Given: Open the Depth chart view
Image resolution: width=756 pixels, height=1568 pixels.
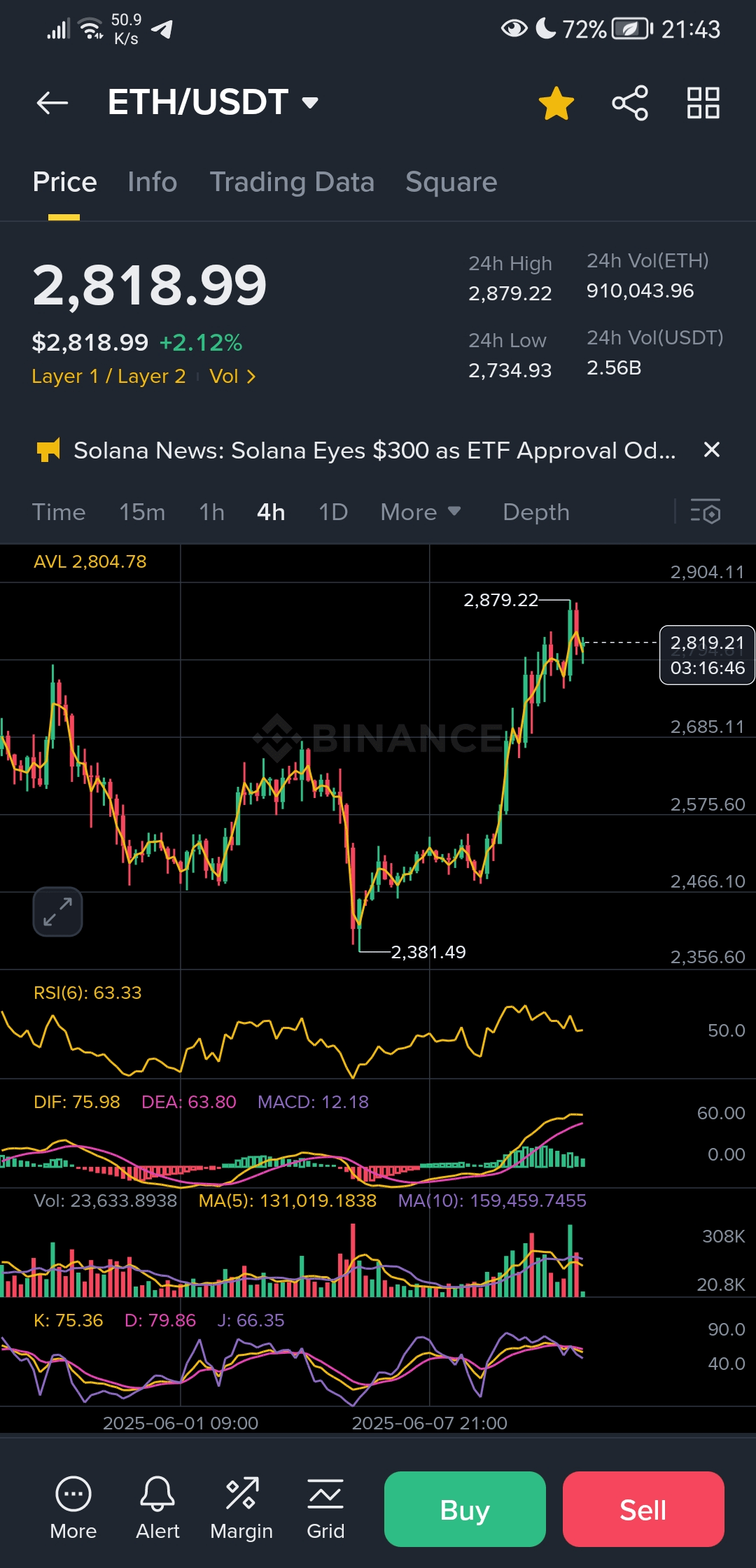Looking at the screenshot, I should click(x=536, y=512).
